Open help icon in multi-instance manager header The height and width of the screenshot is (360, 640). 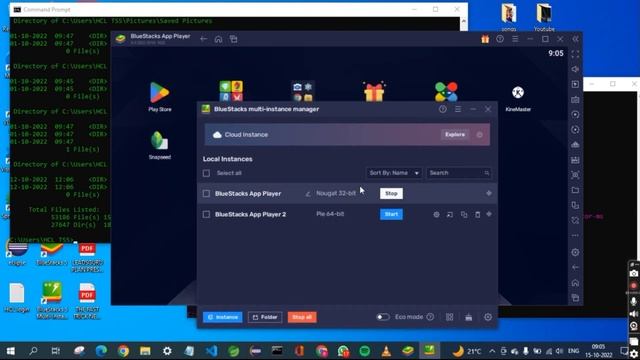point(443,109)
